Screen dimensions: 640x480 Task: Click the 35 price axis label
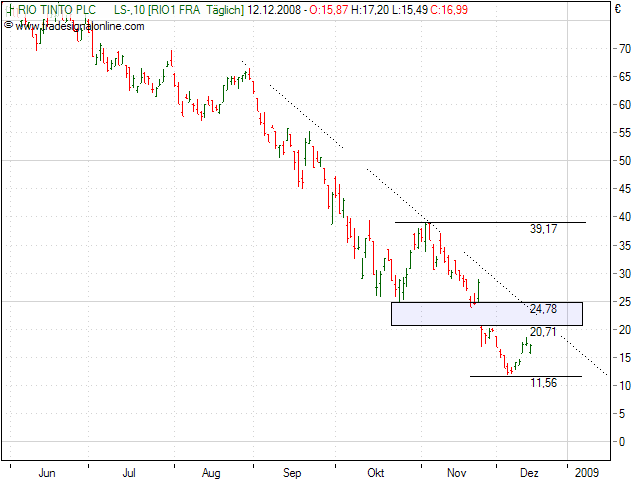625,246
